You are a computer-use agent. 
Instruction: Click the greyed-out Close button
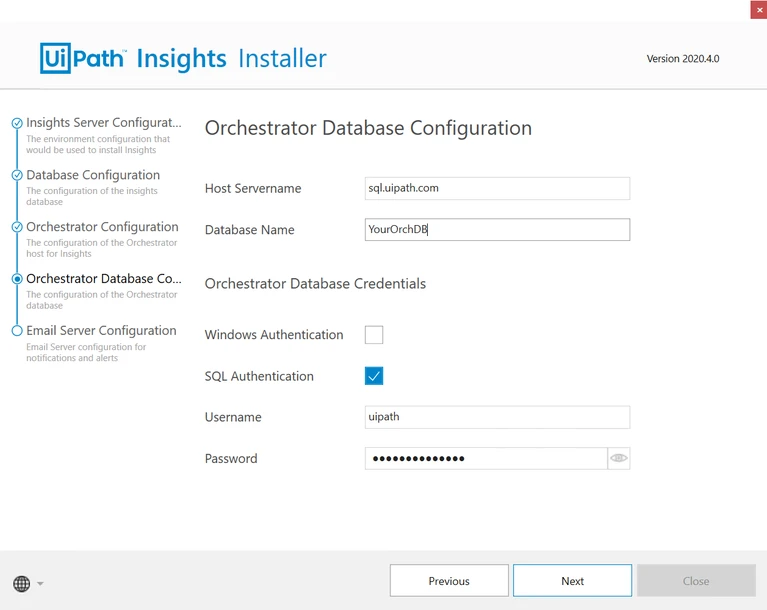(x=696, y=581)
